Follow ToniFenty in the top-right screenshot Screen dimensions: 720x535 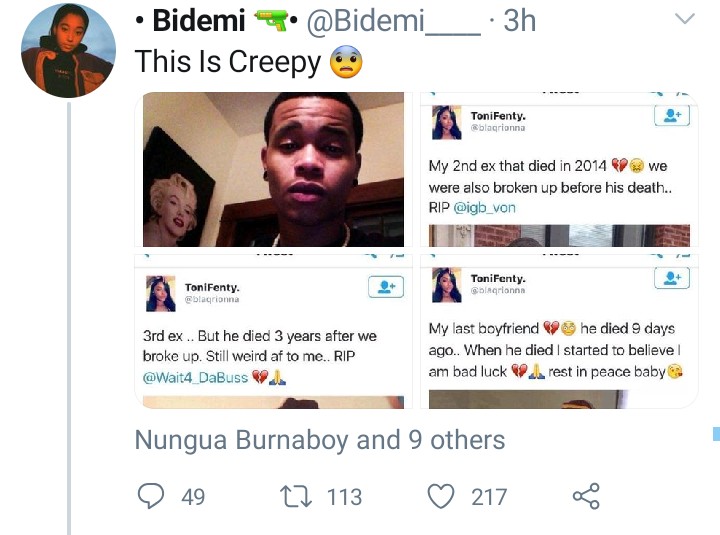(x=672, y=116)
